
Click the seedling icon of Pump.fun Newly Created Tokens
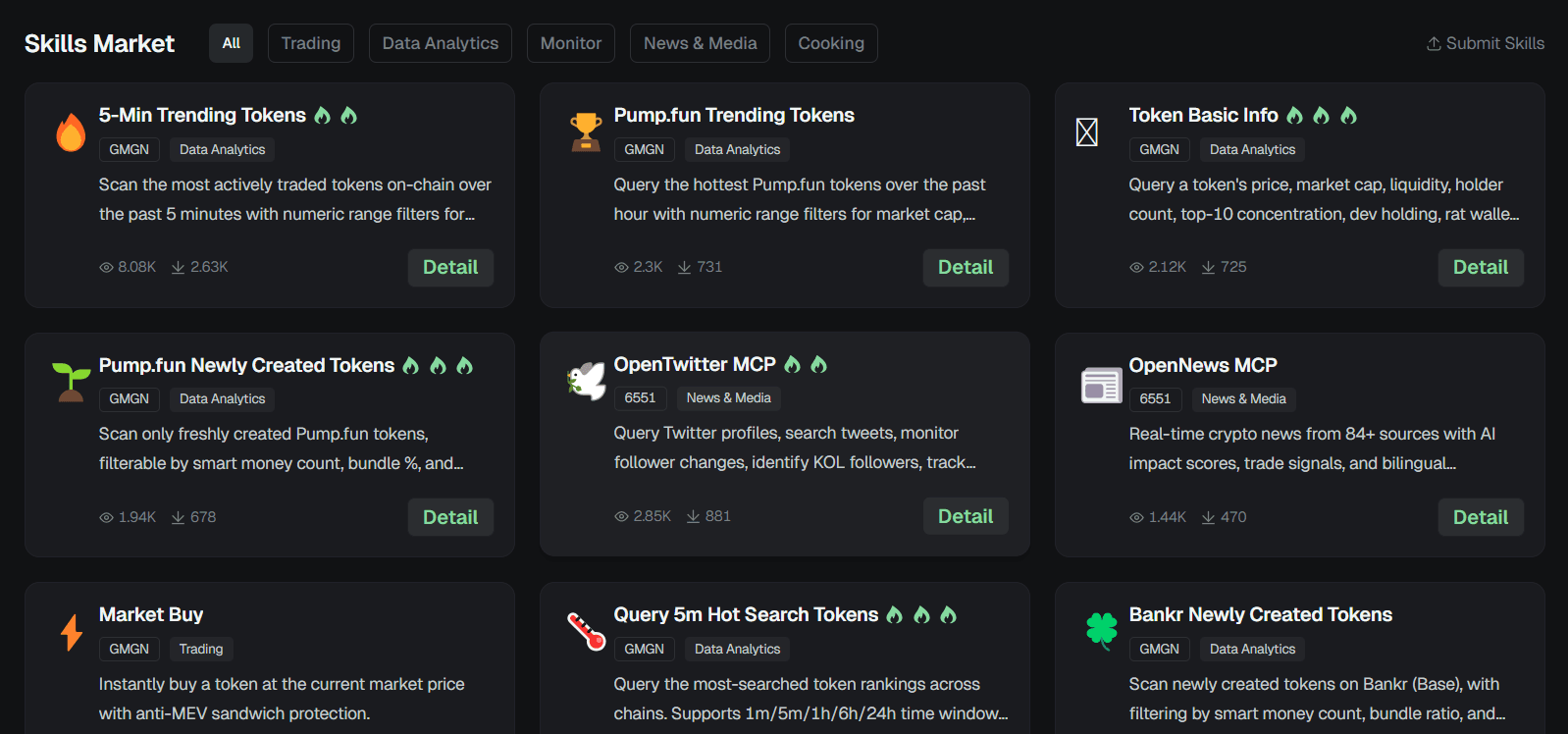click(71, 382)
